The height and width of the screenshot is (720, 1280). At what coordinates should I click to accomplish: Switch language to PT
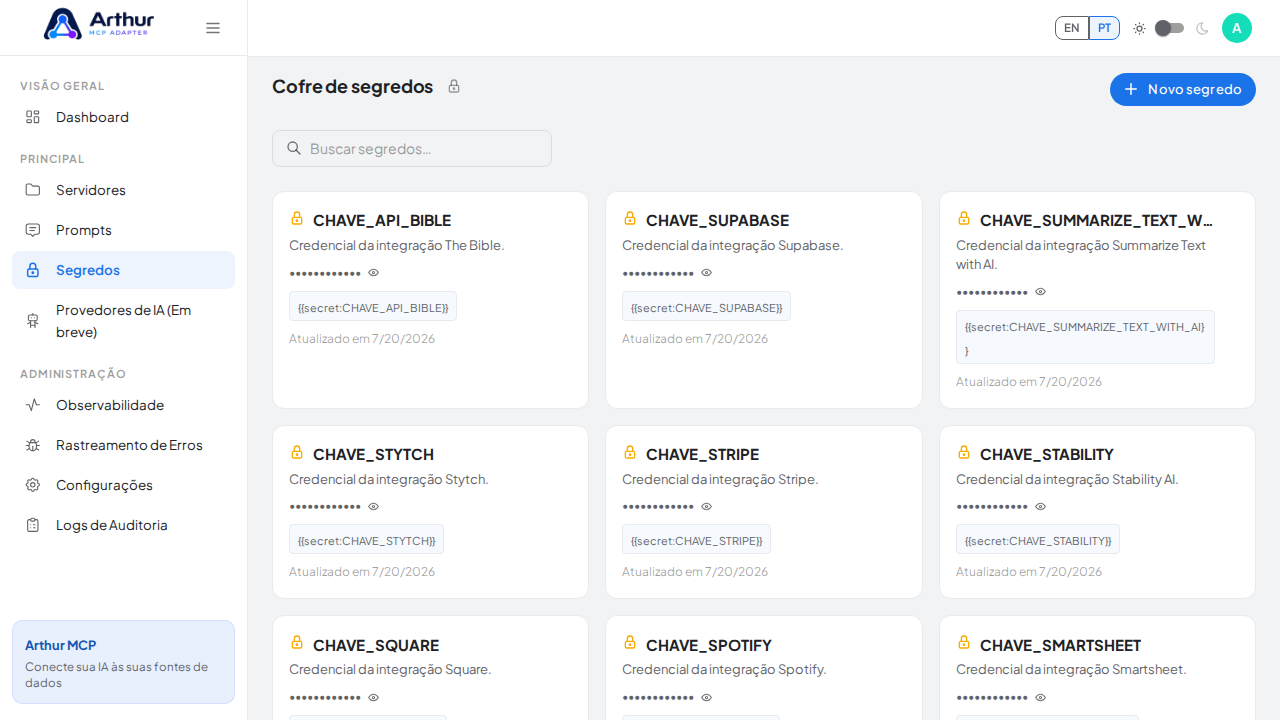point(1104,28)
